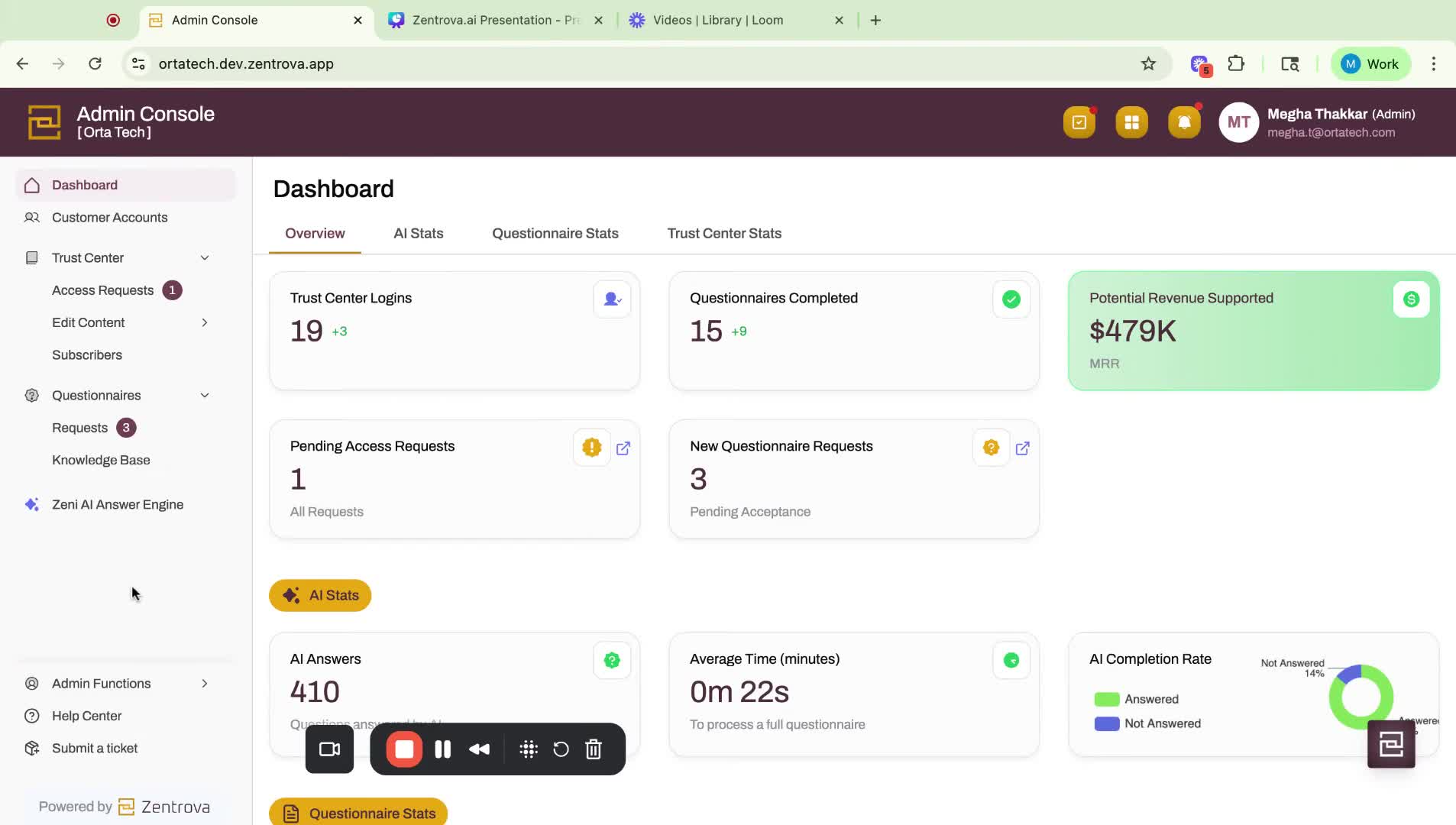This screenshot has width=1456, height=825.
Task: View site information for ortatech.dev.zentrova.app
Action: tap(138, 64)
